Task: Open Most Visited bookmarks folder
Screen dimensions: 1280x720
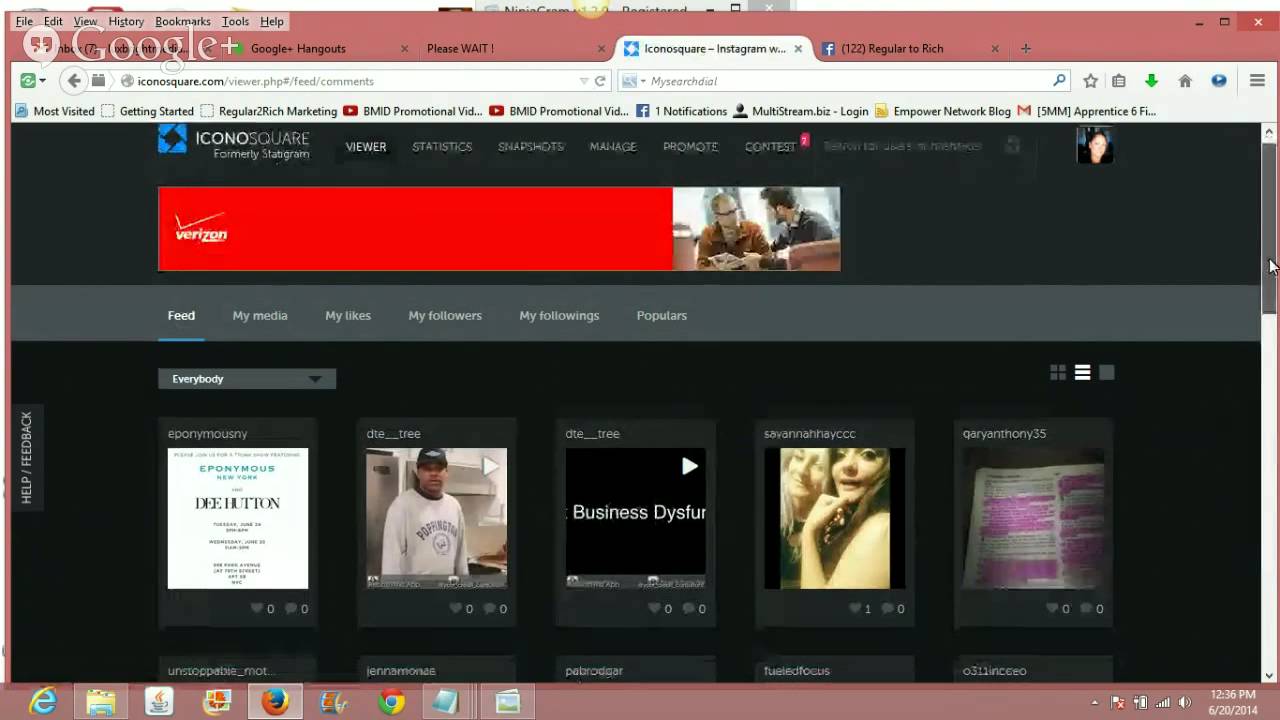Action: coord(55,111)
